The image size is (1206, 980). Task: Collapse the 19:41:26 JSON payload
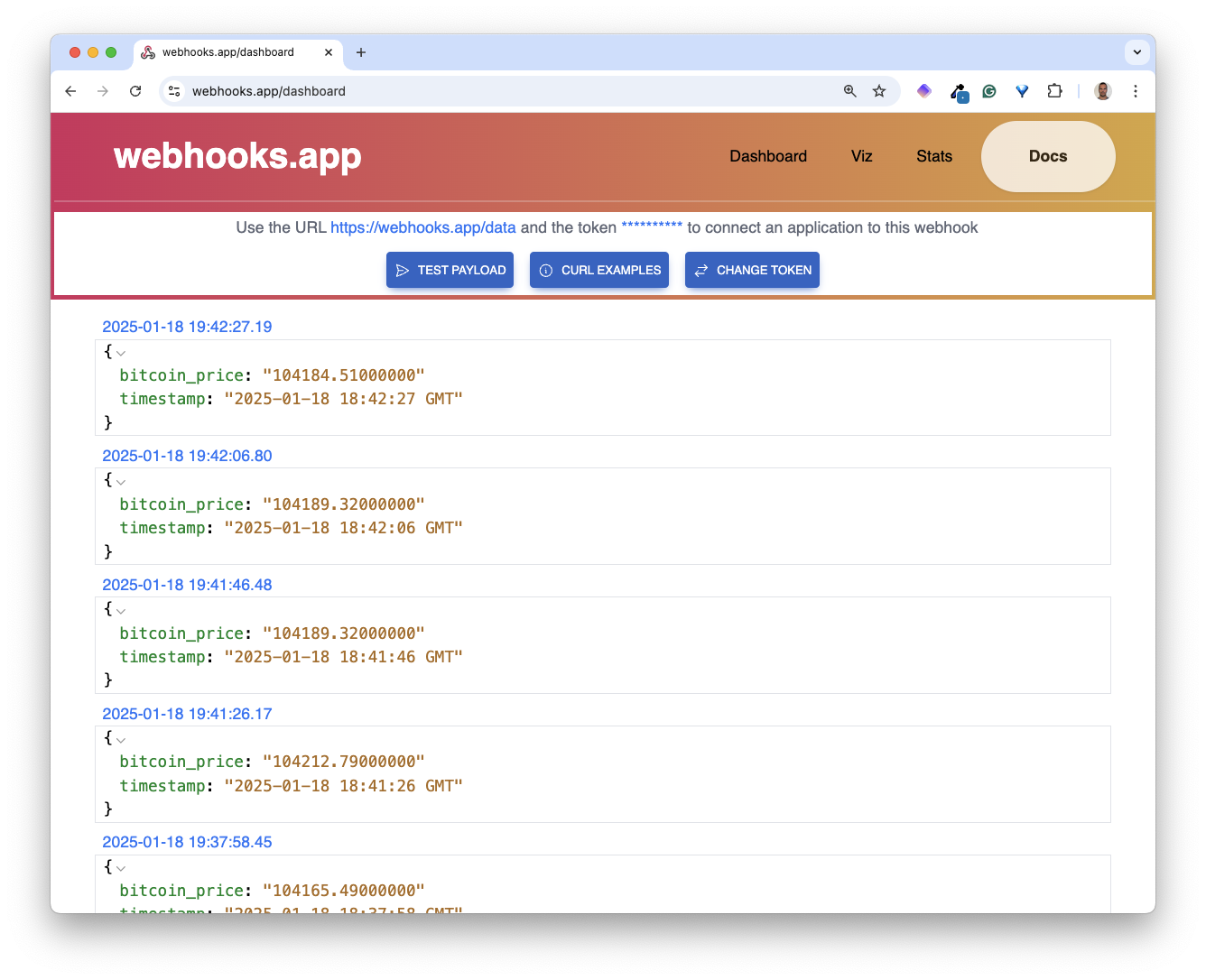[x=121, y=739]
